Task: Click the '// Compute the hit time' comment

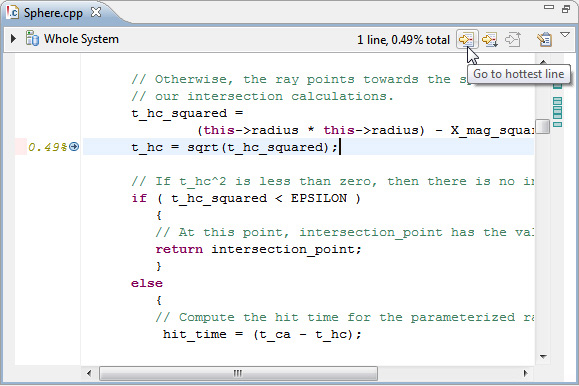Action: coord(344,317)
